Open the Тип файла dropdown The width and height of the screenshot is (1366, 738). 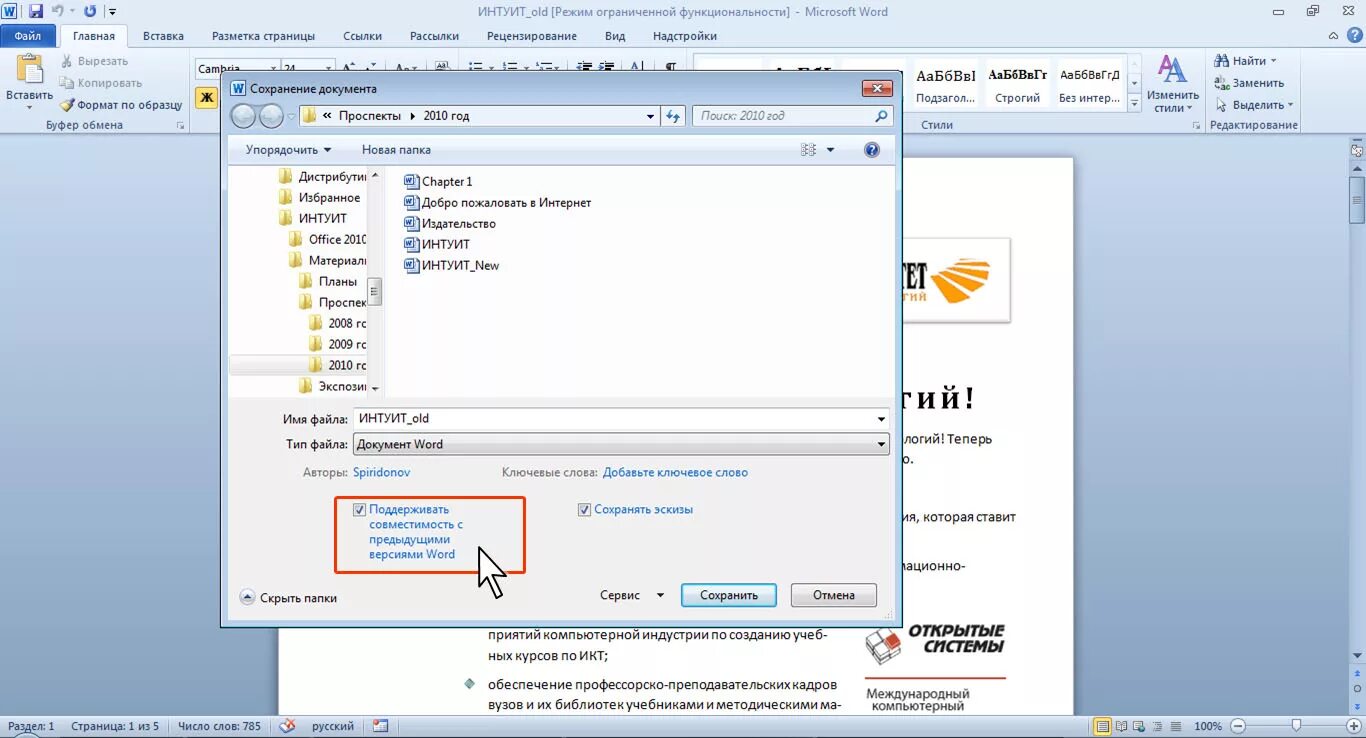pos(621,445)
